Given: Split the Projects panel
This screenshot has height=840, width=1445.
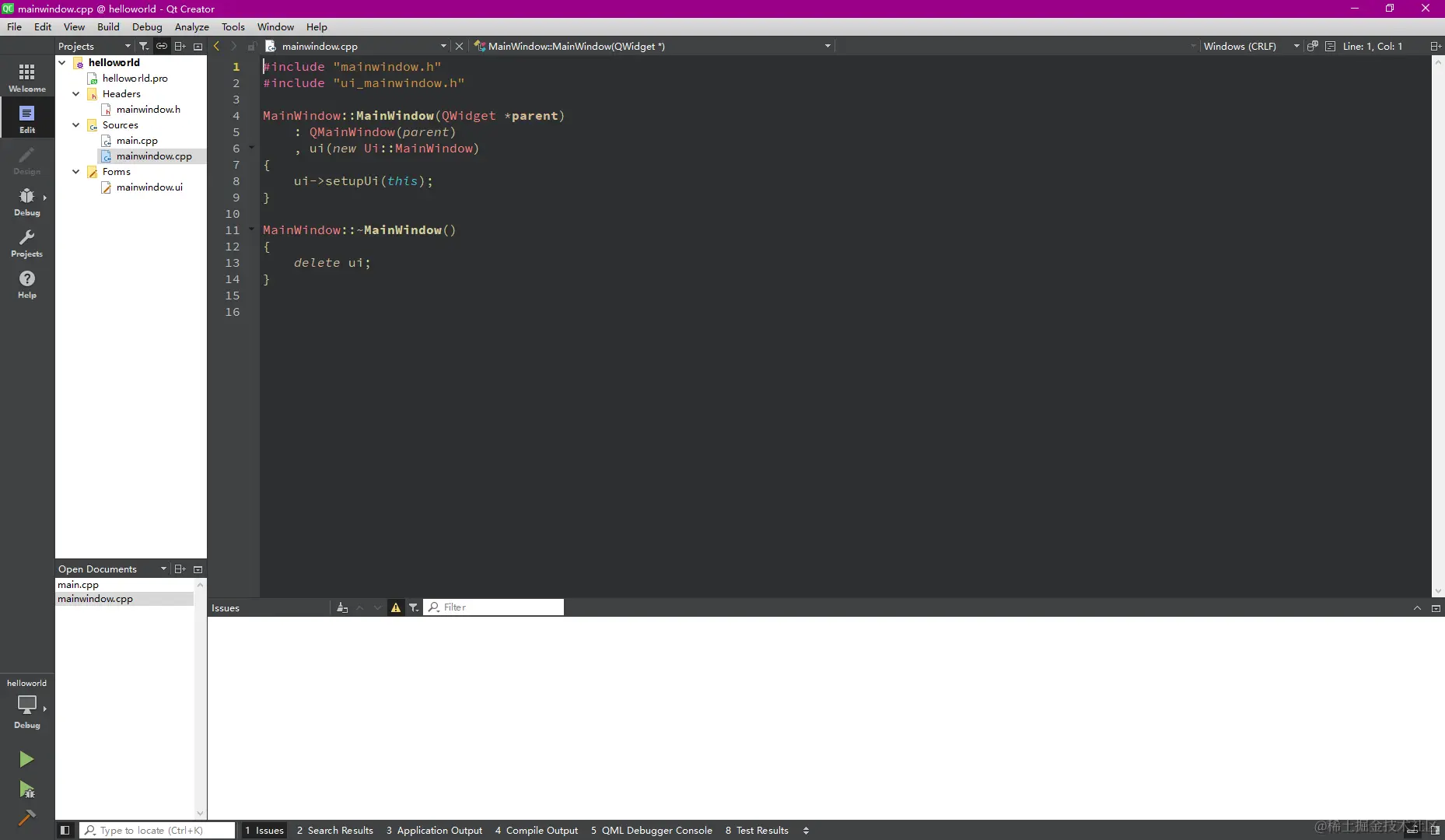Looking at the screenshot, I should point(180,46).
